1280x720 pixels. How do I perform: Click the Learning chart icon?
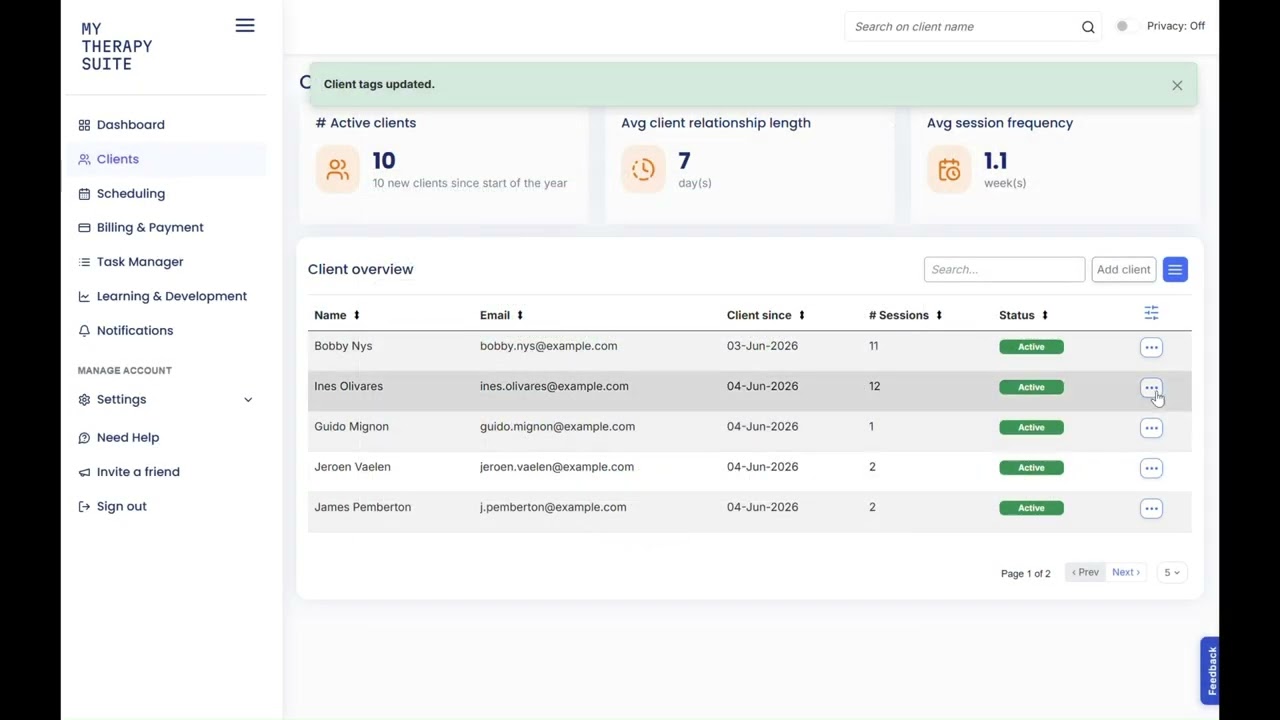tap(84, 296)
